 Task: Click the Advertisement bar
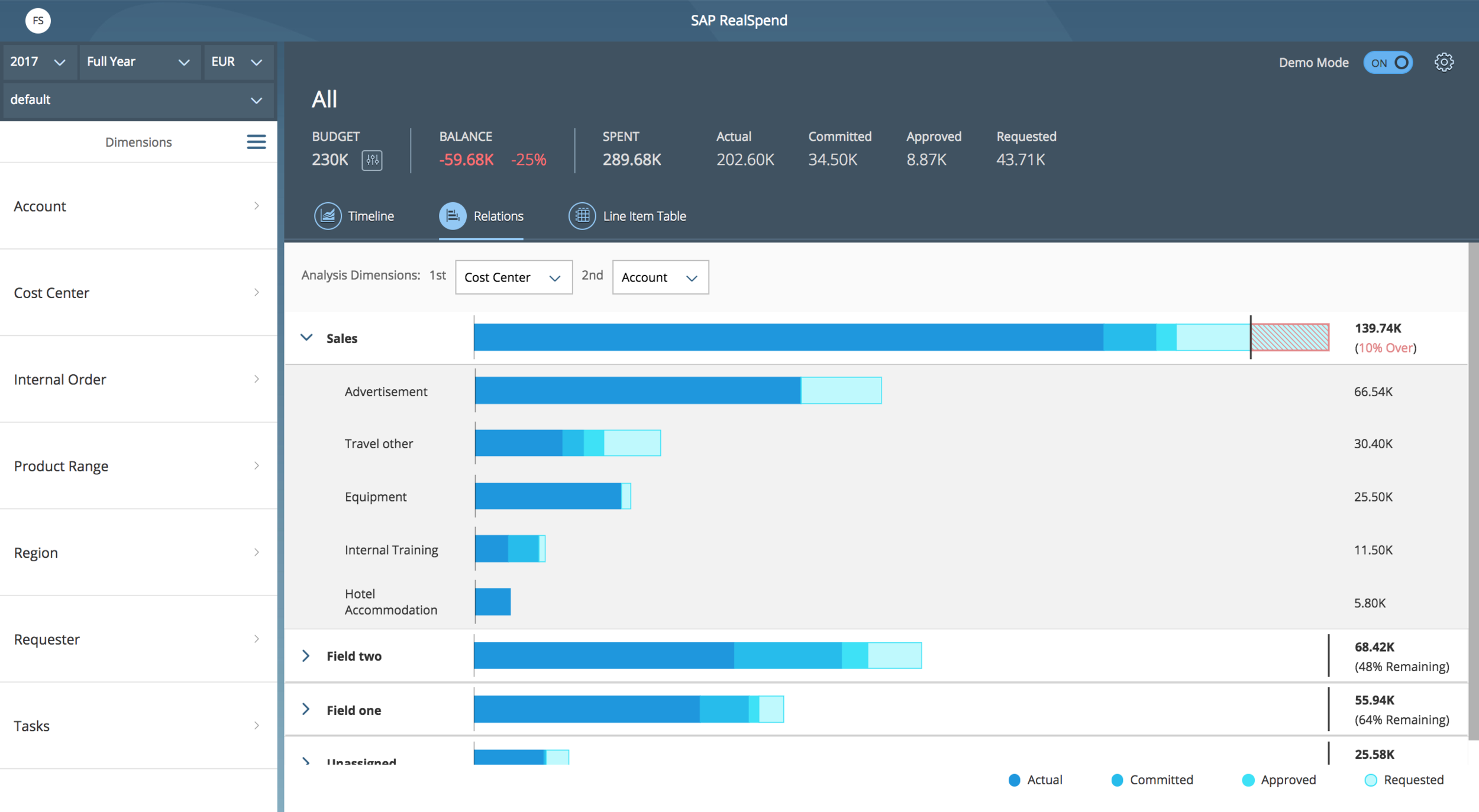[x=678, y=390]
